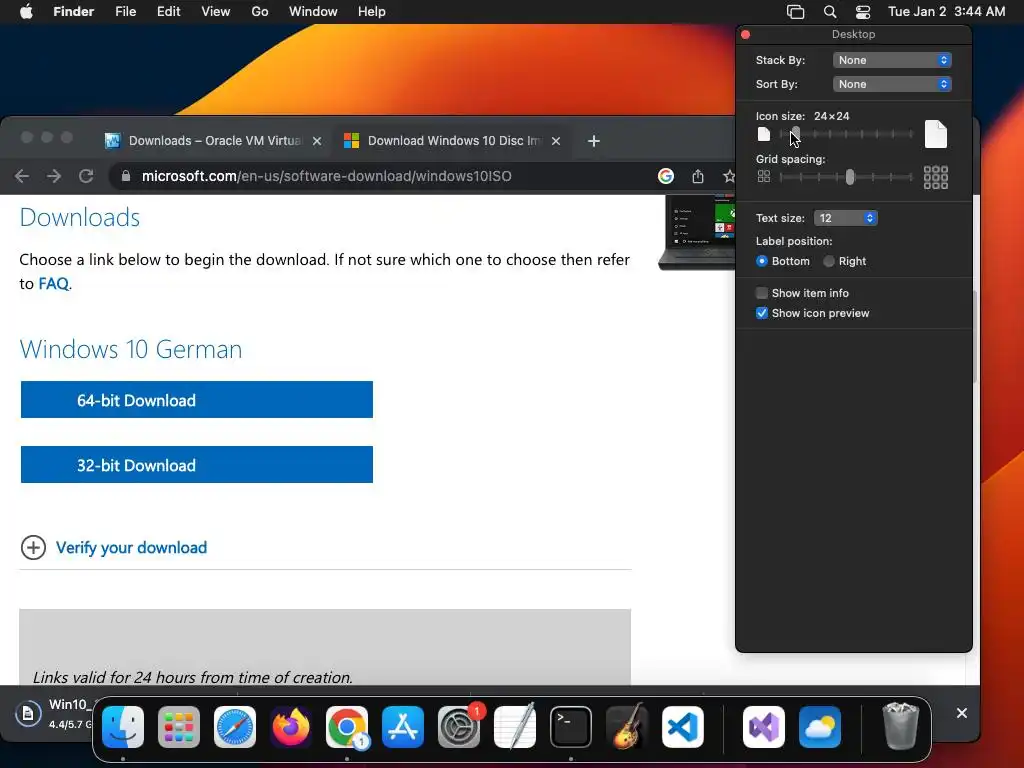The width and height of the screenshot is (1024, 768).
Task: Switch to Chrome in the Dock
Action: click(347, 727)
